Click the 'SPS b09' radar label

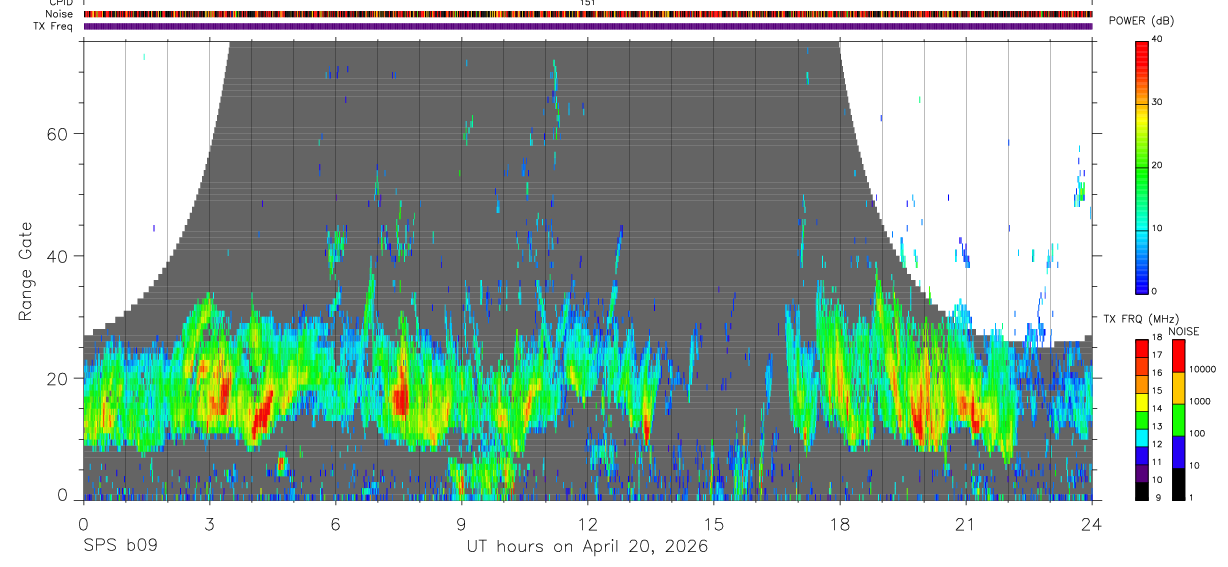pyautogui.click(x=119, y=547)
